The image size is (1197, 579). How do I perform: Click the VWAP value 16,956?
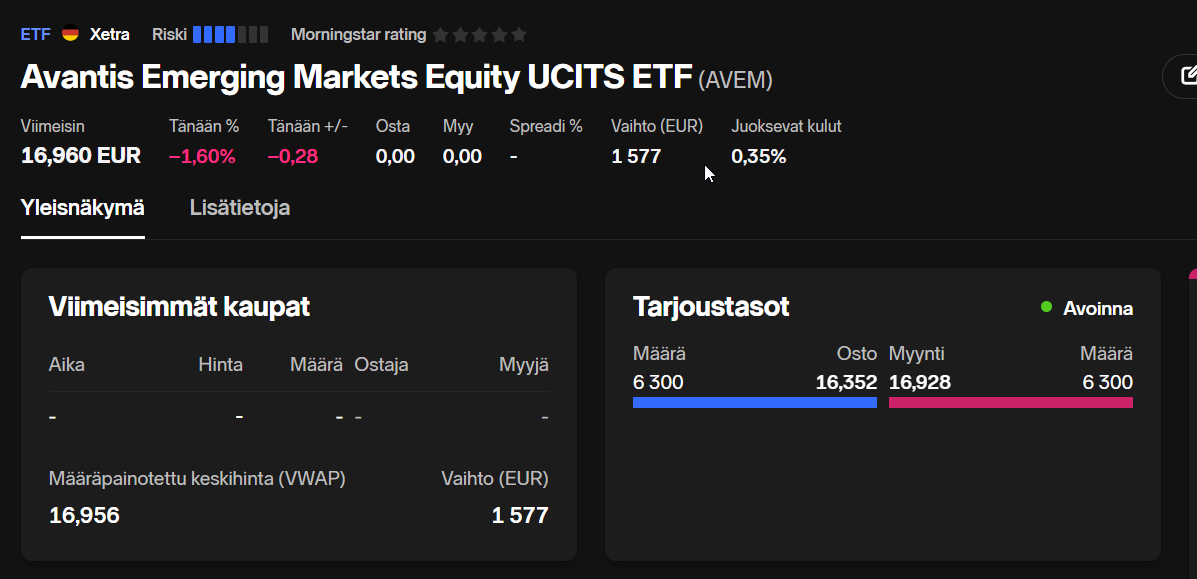84,515
